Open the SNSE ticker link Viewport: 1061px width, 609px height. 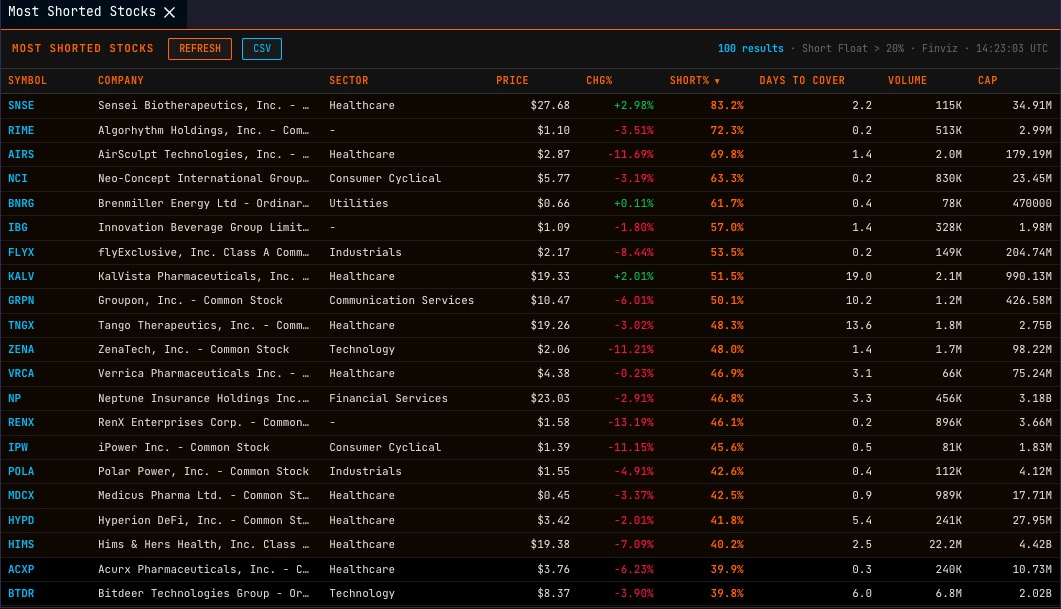[x=21, y=105]
